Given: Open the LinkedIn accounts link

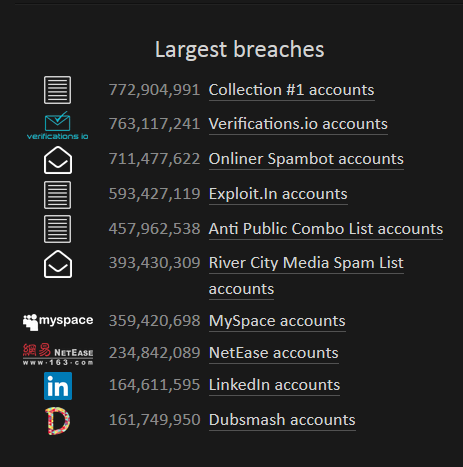Looking at the screenshot, I should click(274, 385).
